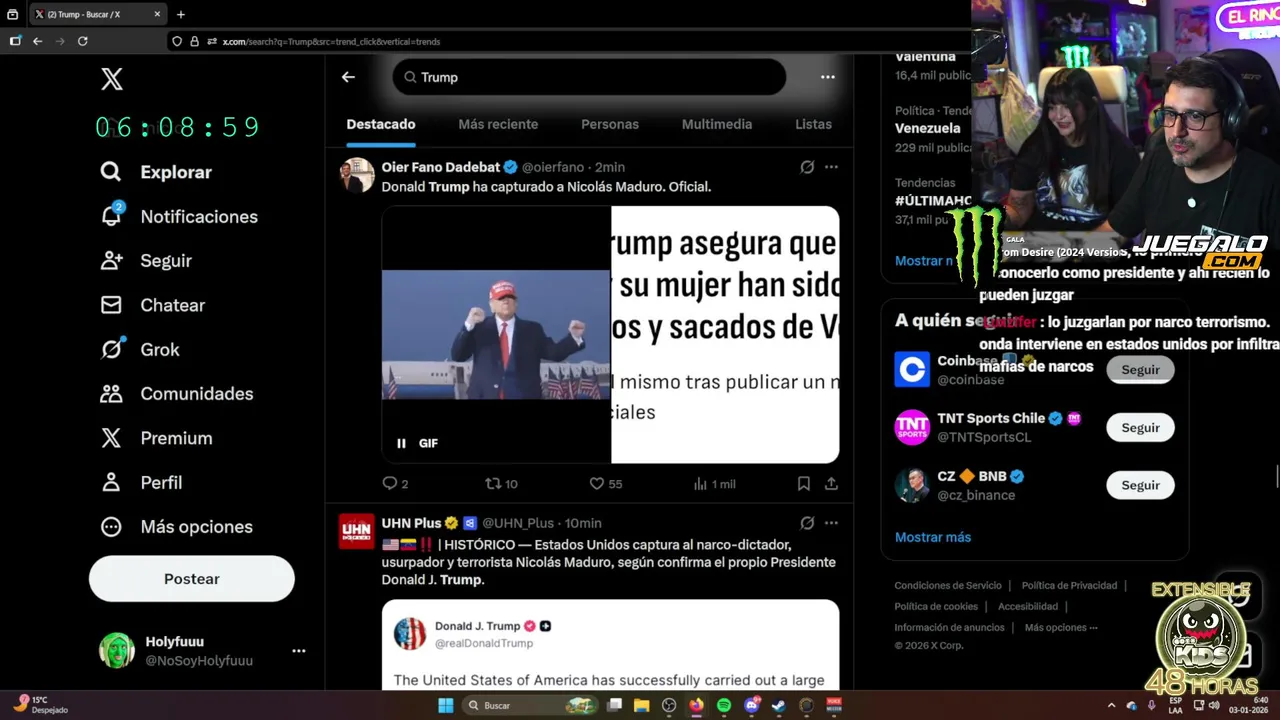
Task: Open Política de cookies link
Action: pyautogui.click(x=936, y=607)
